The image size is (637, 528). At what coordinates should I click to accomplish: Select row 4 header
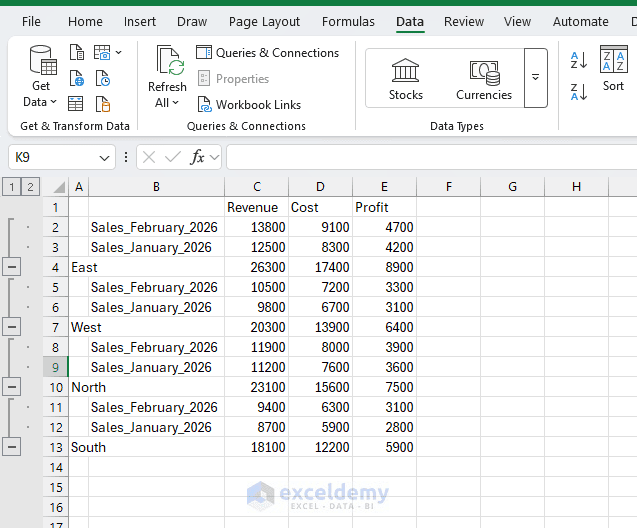tap(56, 267)
